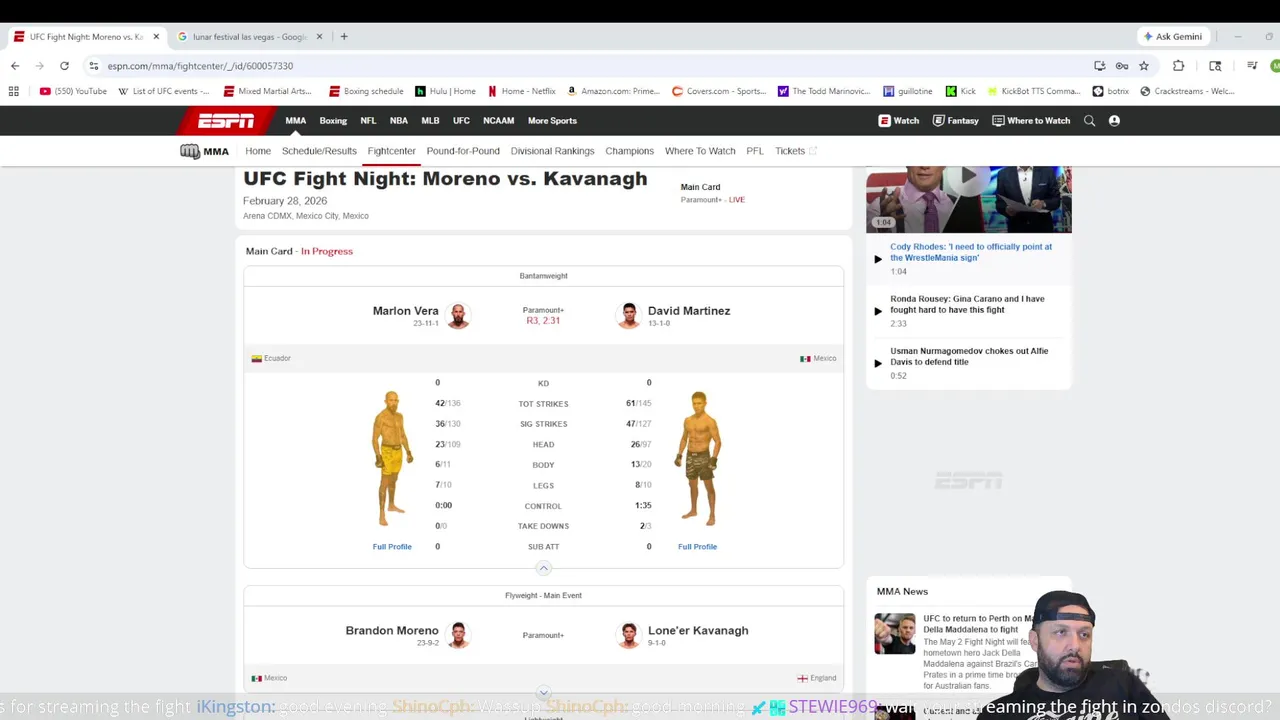Open Divisional Rankings tab

pyautogui.click(x=552, y=151)
